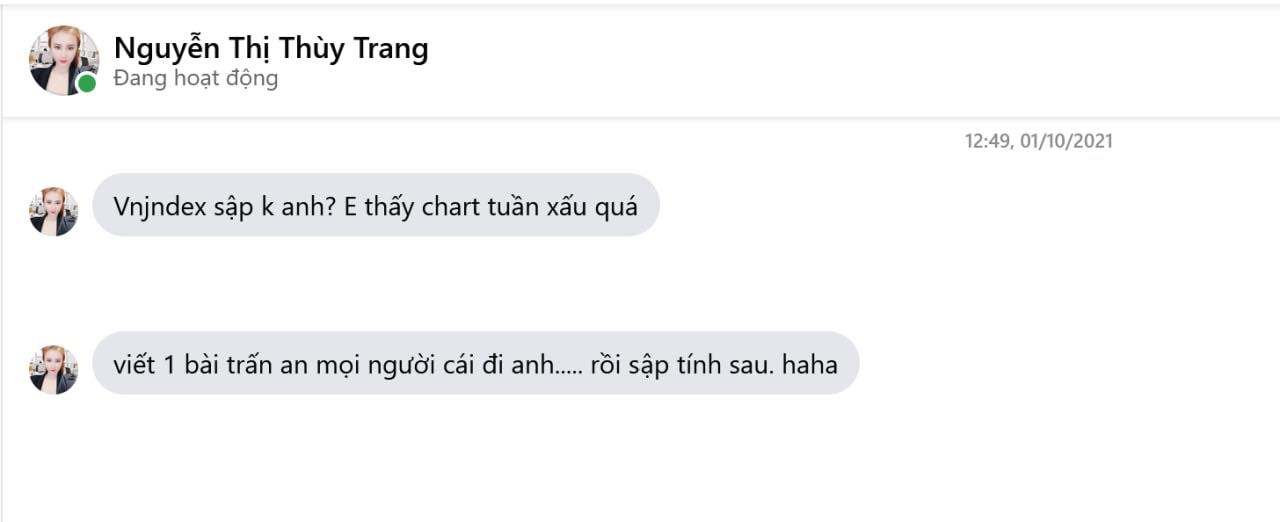Select the 'viết 1 bài trấn an' message bubble

[x=475, y=363]
